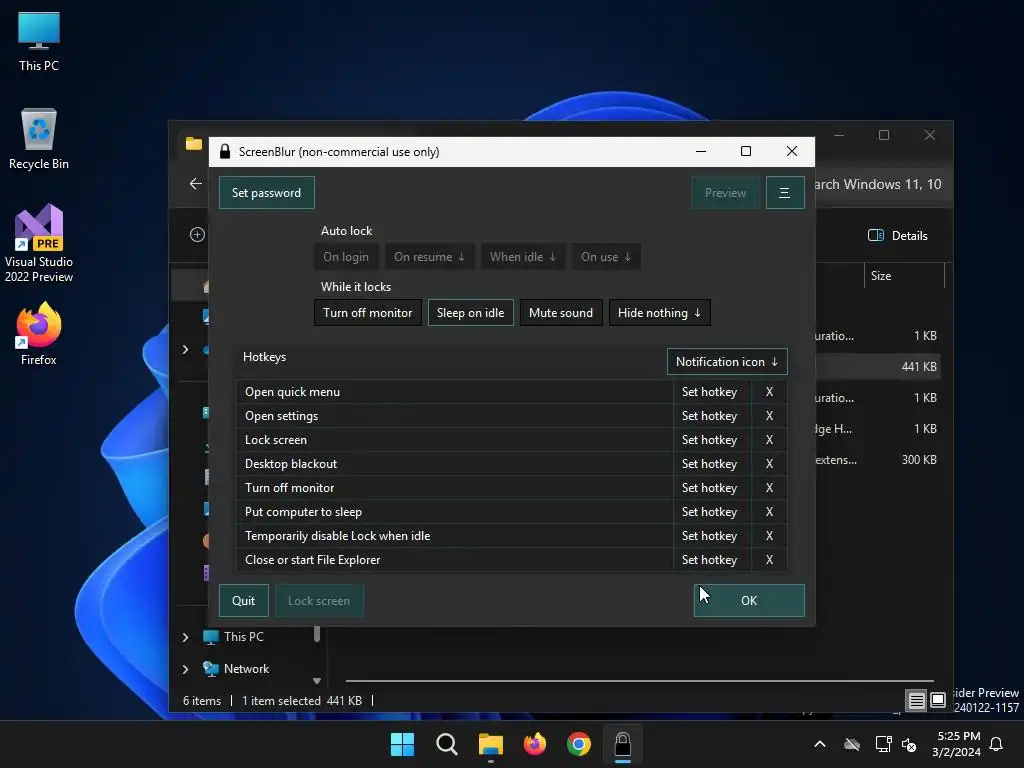
Task: Open the When idle dropdown
Action: pyautogui.click(x=523, y=257)
